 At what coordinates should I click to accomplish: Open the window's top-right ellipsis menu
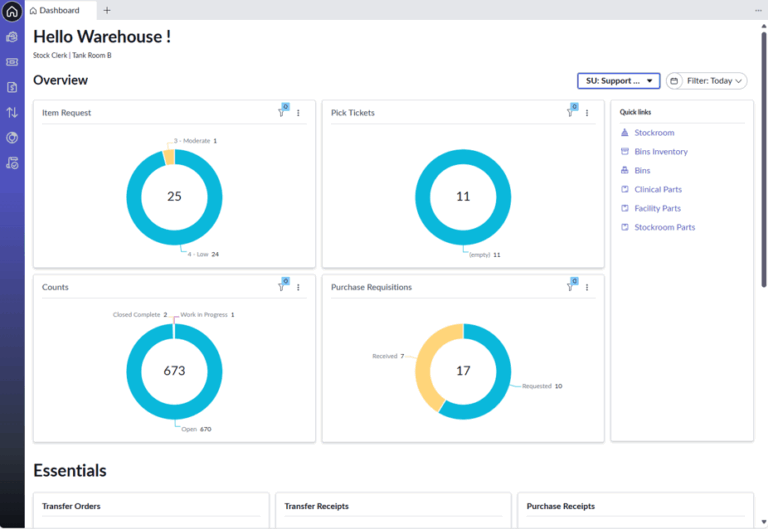coord(757,10)
